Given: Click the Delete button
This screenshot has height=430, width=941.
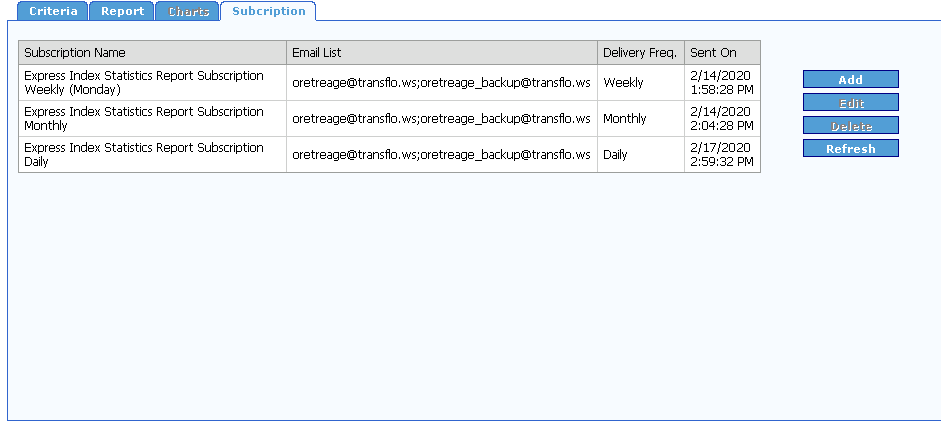Looking at the screenshot, I should [x=850, y=126].
